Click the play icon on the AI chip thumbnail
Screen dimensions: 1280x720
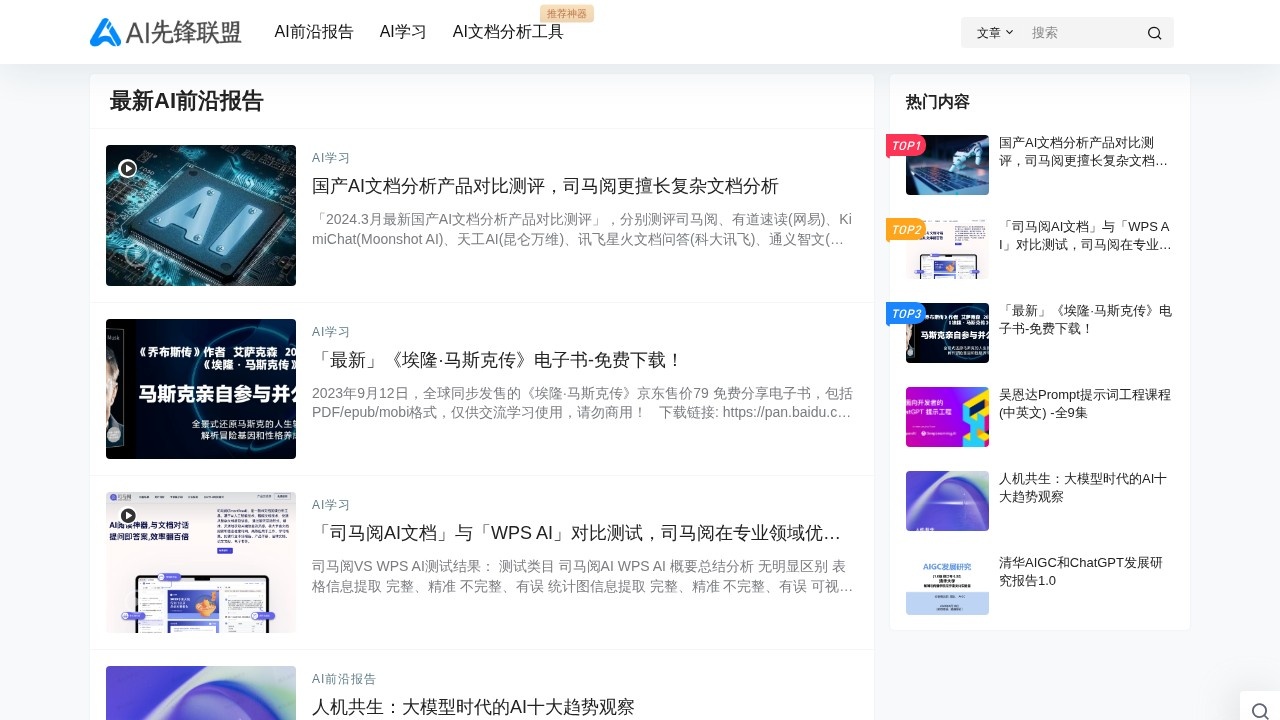(127, 169)
